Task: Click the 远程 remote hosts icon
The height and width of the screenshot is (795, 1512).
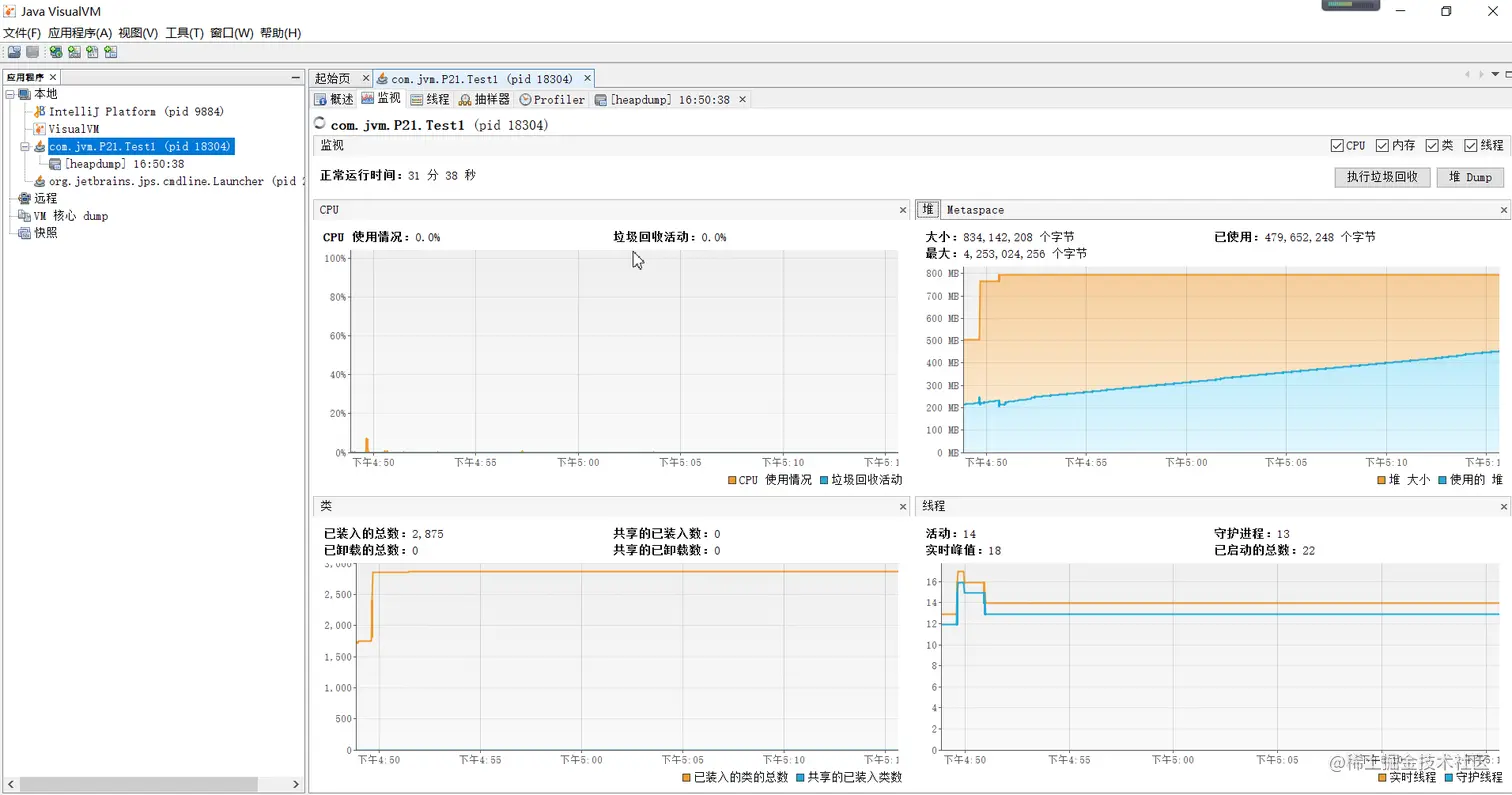Action: tap(25, 198)
